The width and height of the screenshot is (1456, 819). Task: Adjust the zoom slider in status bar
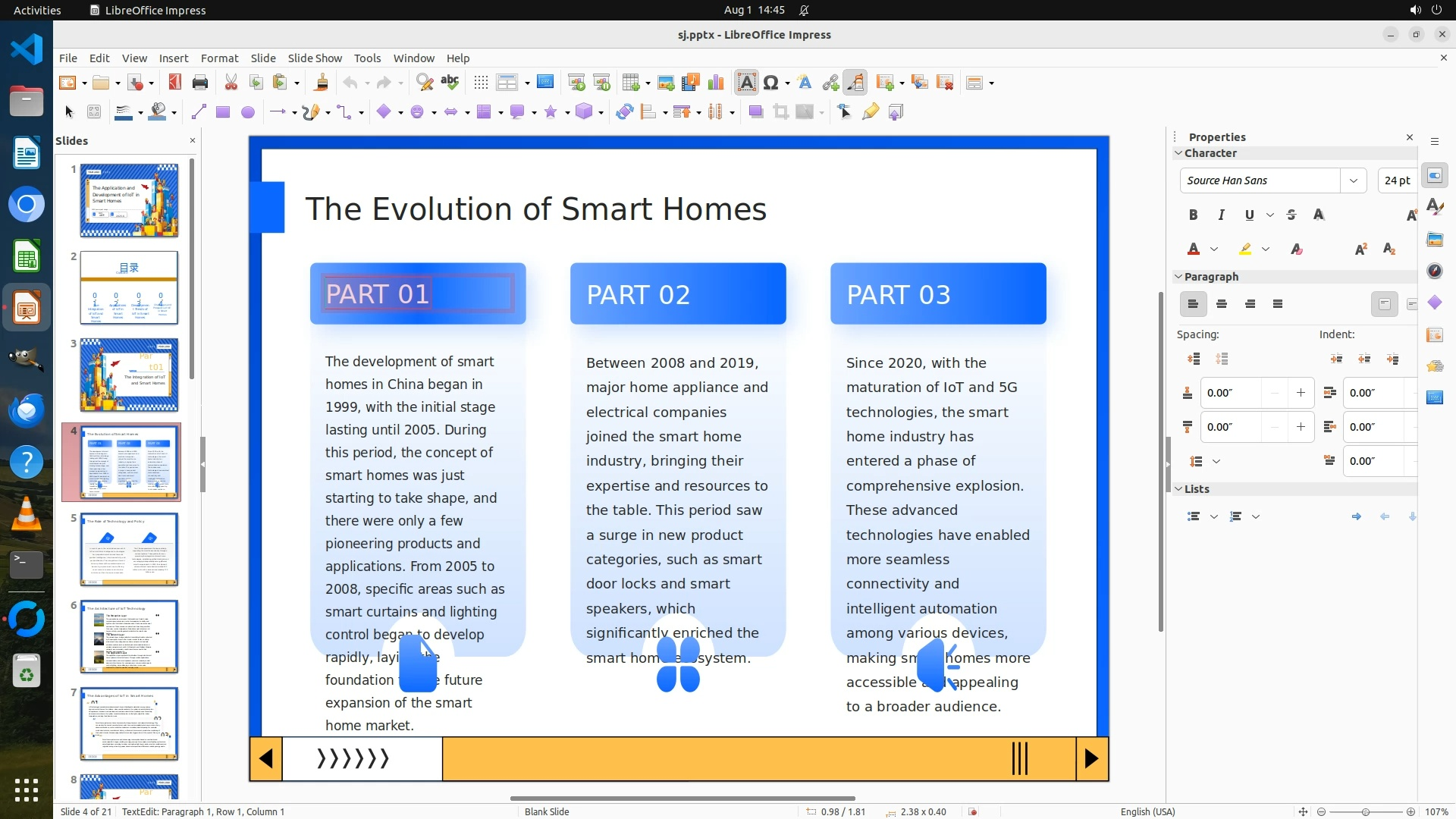[x=1365, y=811]
